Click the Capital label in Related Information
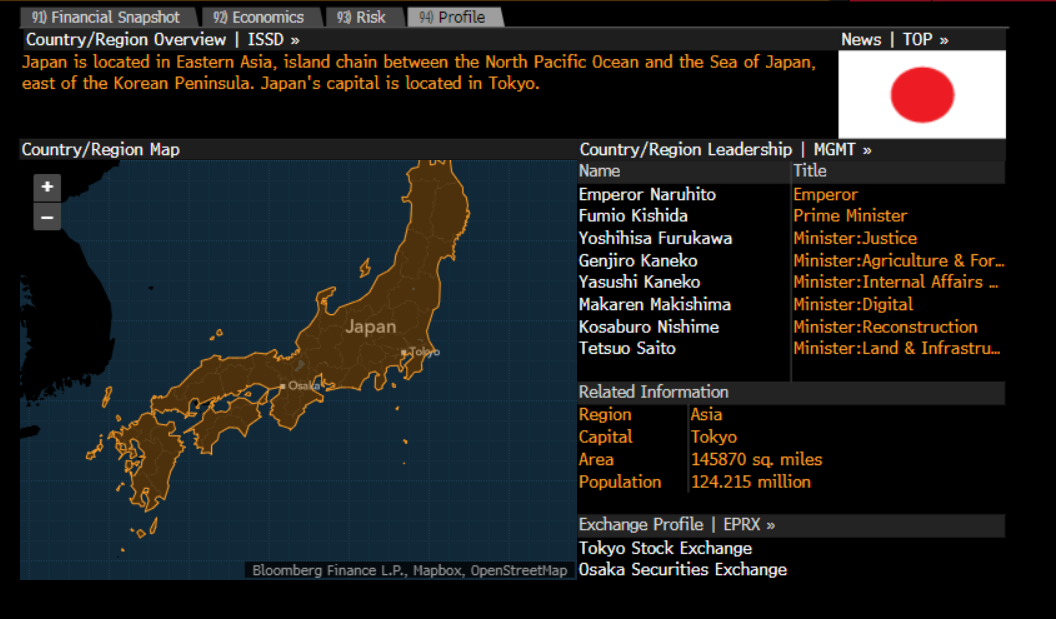This screenshot has height=619, width=1056. pyautogui.click(x=605, y=437)
